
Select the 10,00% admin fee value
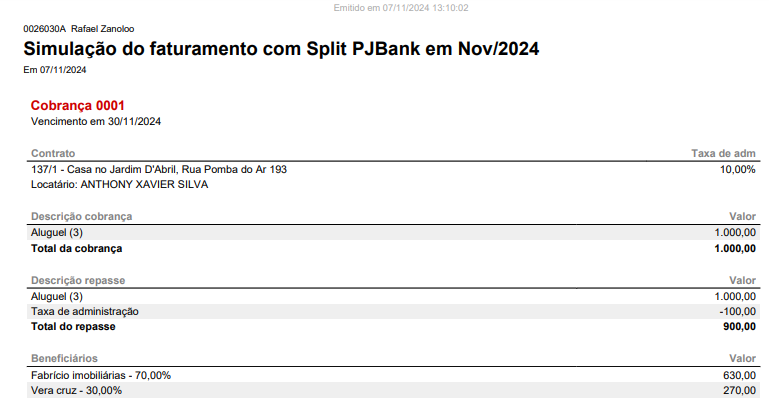point(738,170)
